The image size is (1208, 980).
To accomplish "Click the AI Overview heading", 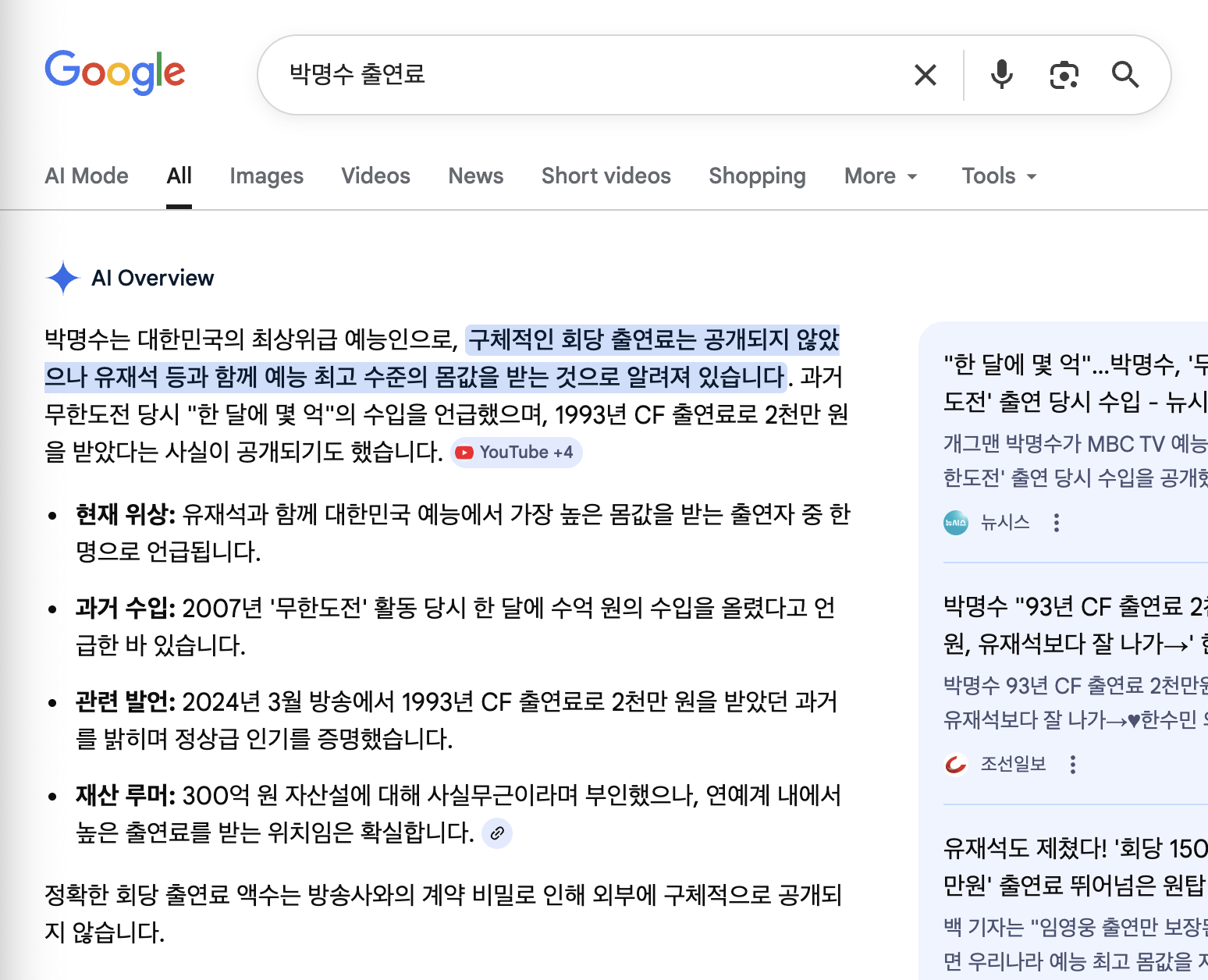I will [x=152, y=278].
